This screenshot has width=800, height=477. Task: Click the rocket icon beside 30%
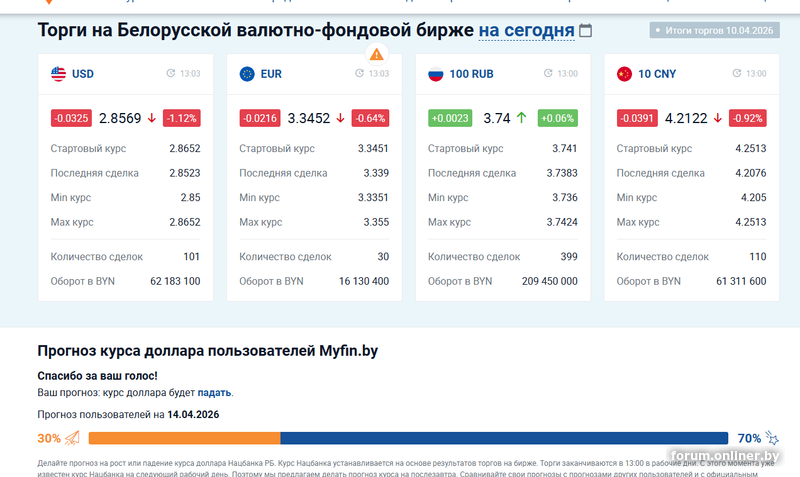(x=72, y=438)
